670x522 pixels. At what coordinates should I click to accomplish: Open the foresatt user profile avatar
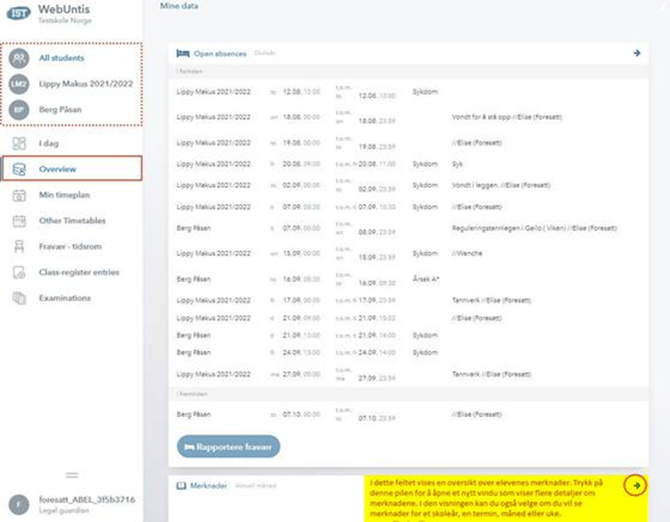pyautogui.click(x=18, y=505)
